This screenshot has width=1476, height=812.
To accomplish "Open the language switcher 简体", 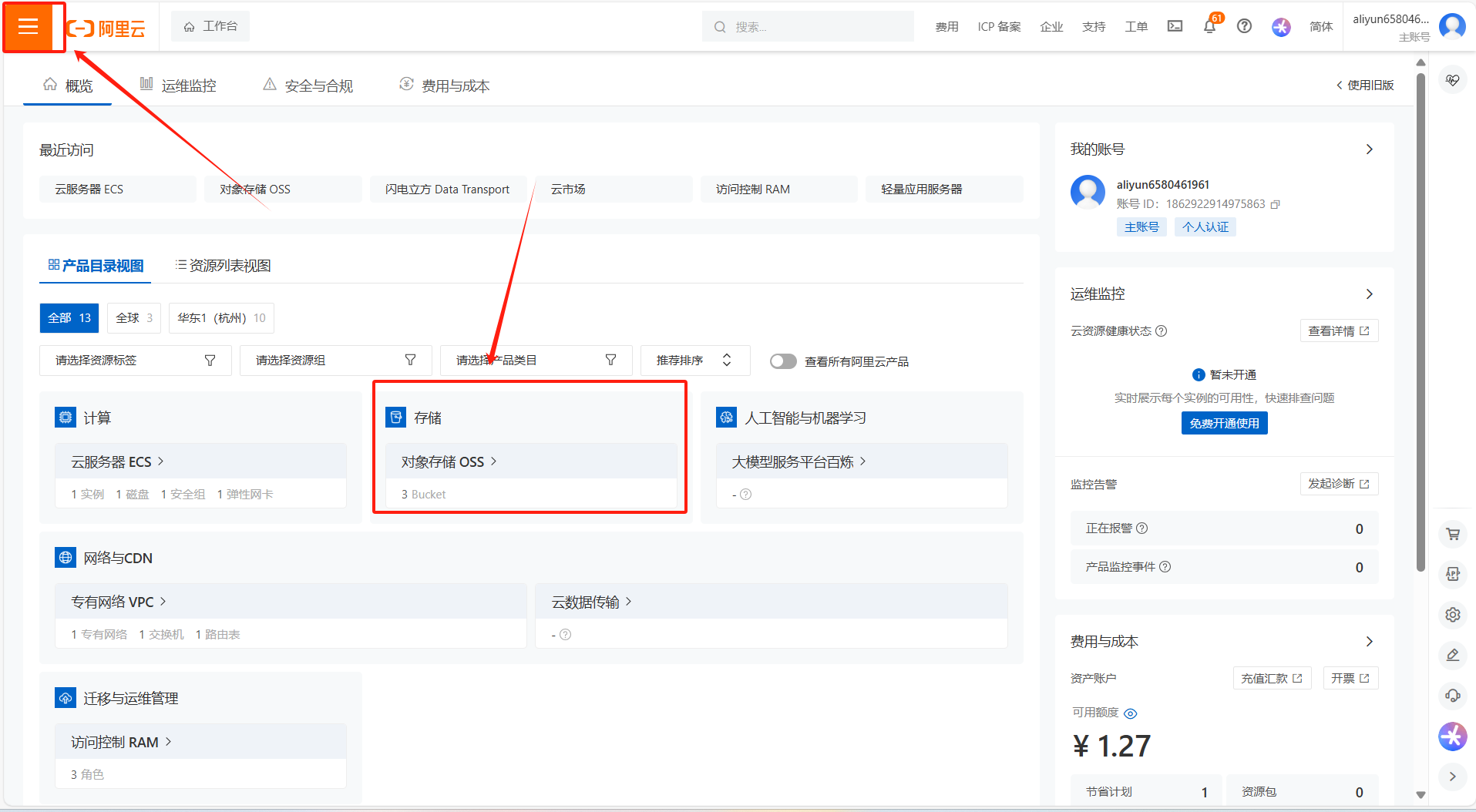I will tap(1321, 27).
